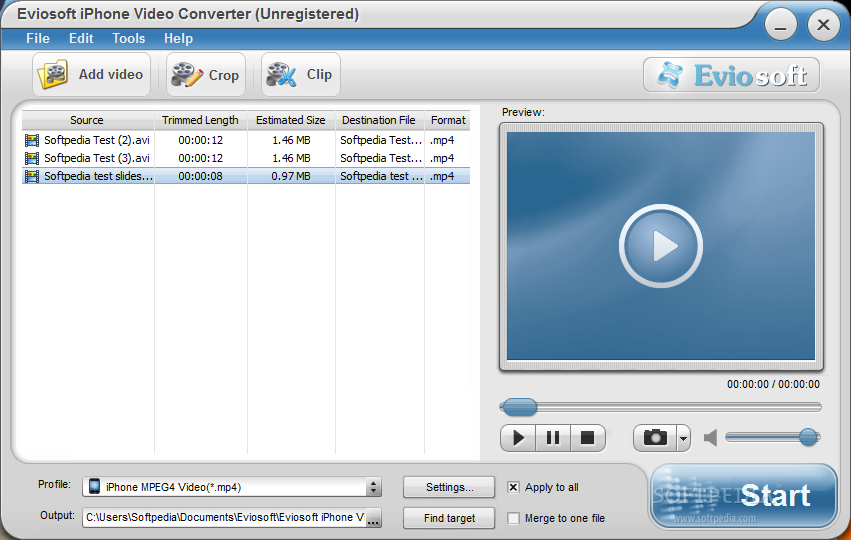851x540 pixels.
Task: Sort by the Source column header
Action: coord(88,120)
